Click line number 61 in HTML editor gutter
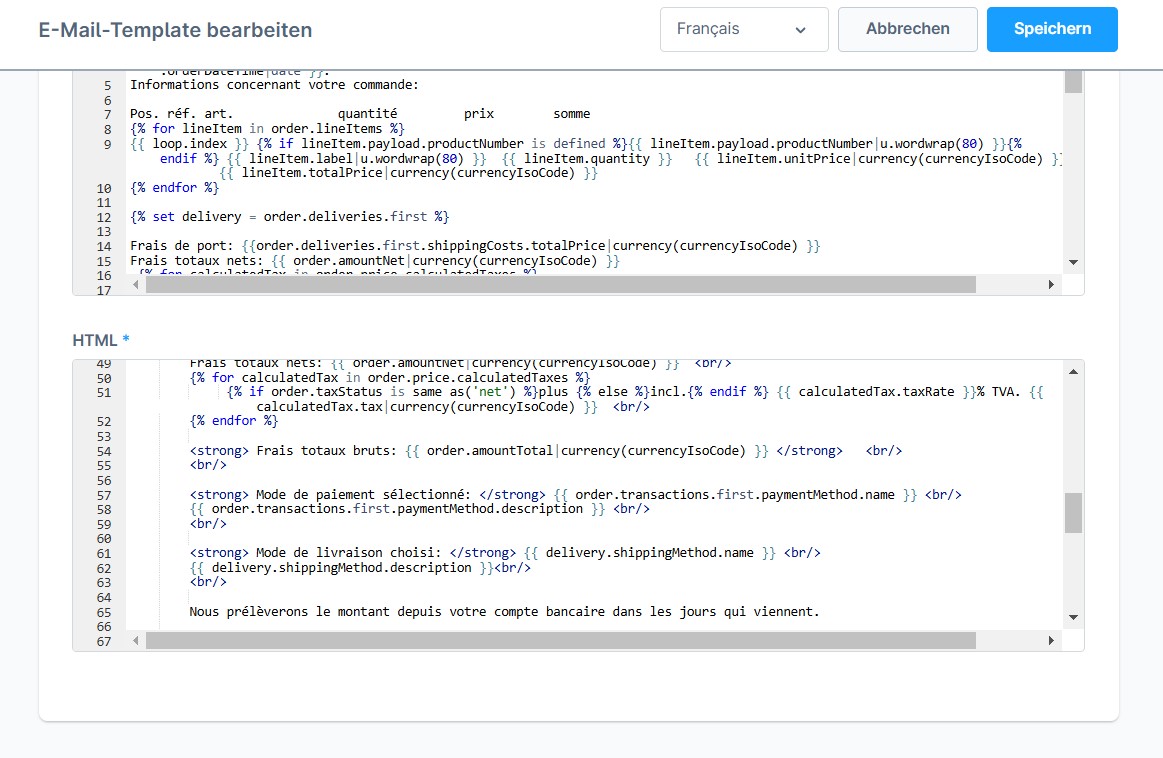The height and width of the screenshot is (758, 1163). [x=104, y=553]
